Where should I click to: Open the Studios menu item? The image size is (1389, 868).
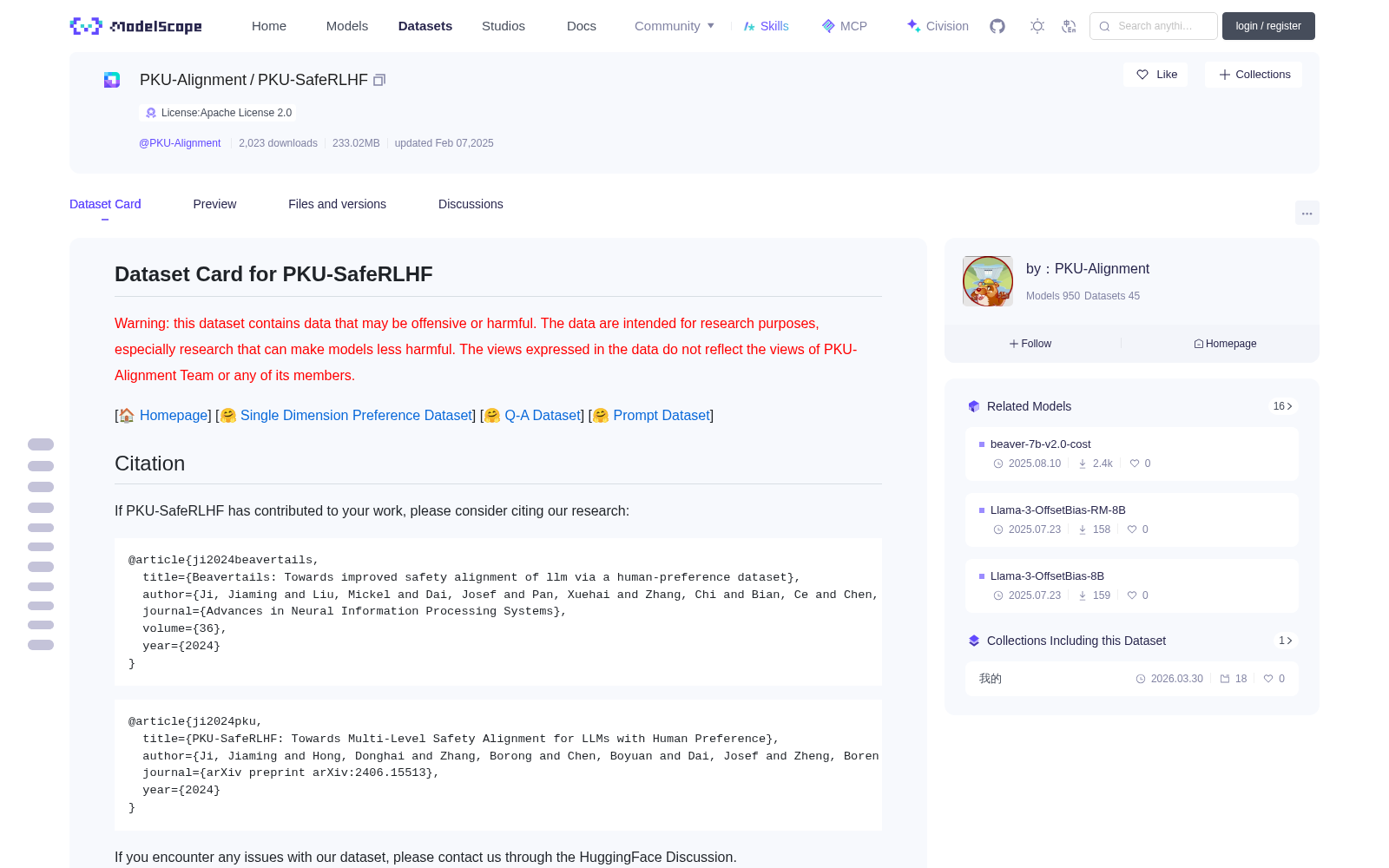point(504,26)
